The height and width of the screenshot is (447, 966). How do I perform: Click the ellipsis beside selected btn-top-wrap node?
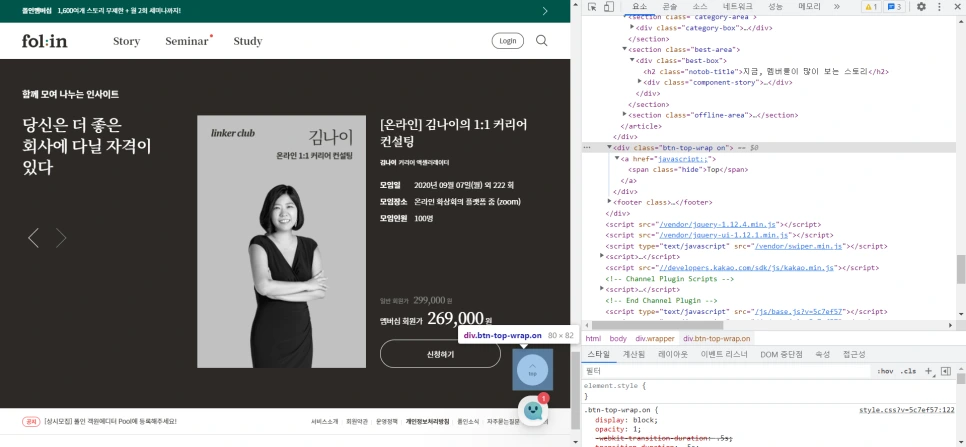(586, 148)
